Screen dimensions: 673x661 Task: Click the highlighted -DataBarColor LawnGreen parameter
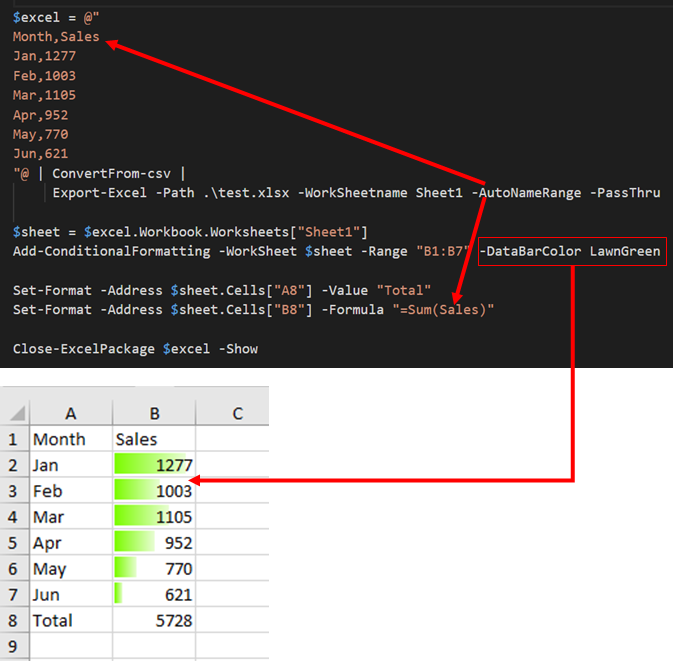[571, 251]
